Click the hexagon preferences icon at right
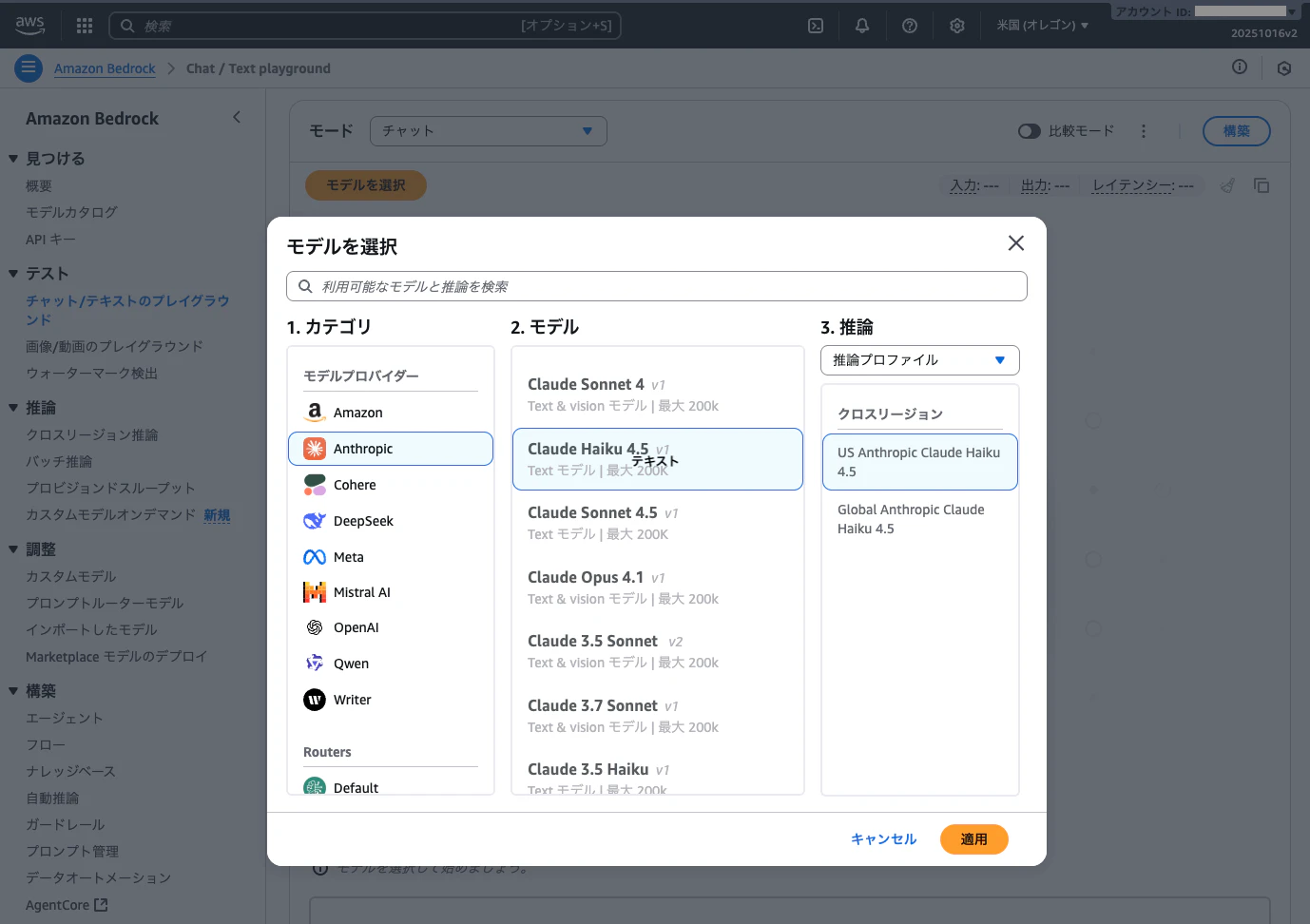 1284,68
